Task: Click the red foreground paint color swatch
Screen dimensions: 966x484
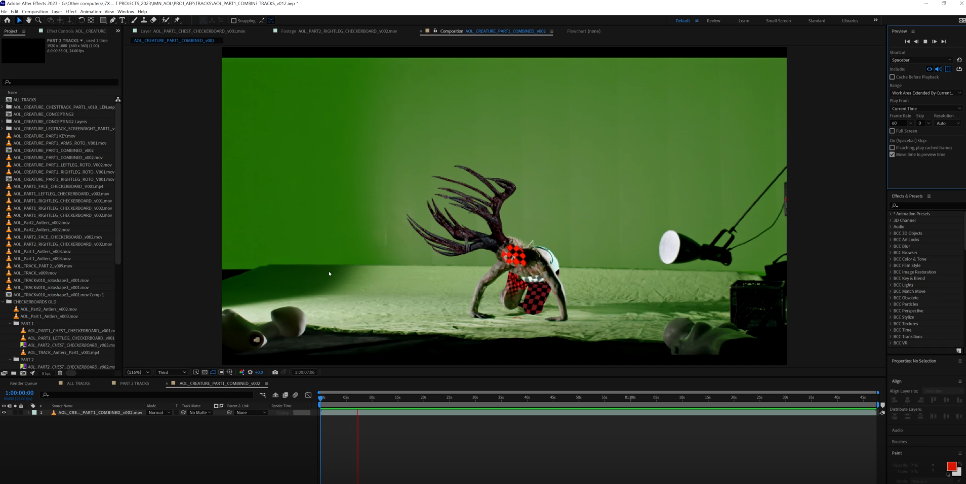Action: (952, 466)
